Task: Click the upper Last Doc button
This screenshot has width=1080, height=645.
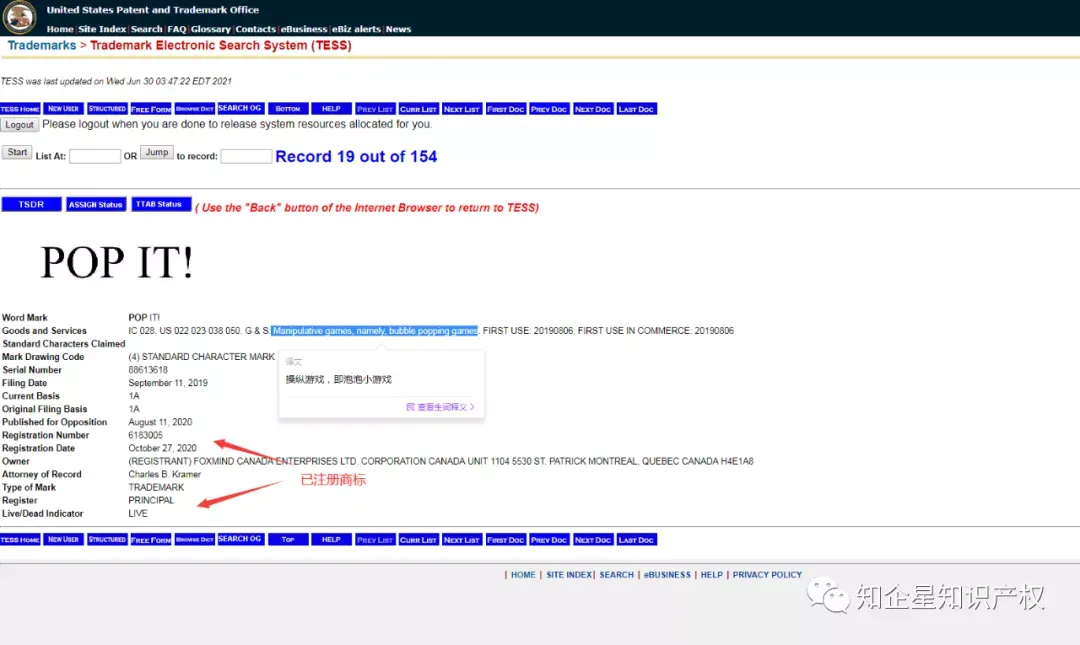Action: 636,109
